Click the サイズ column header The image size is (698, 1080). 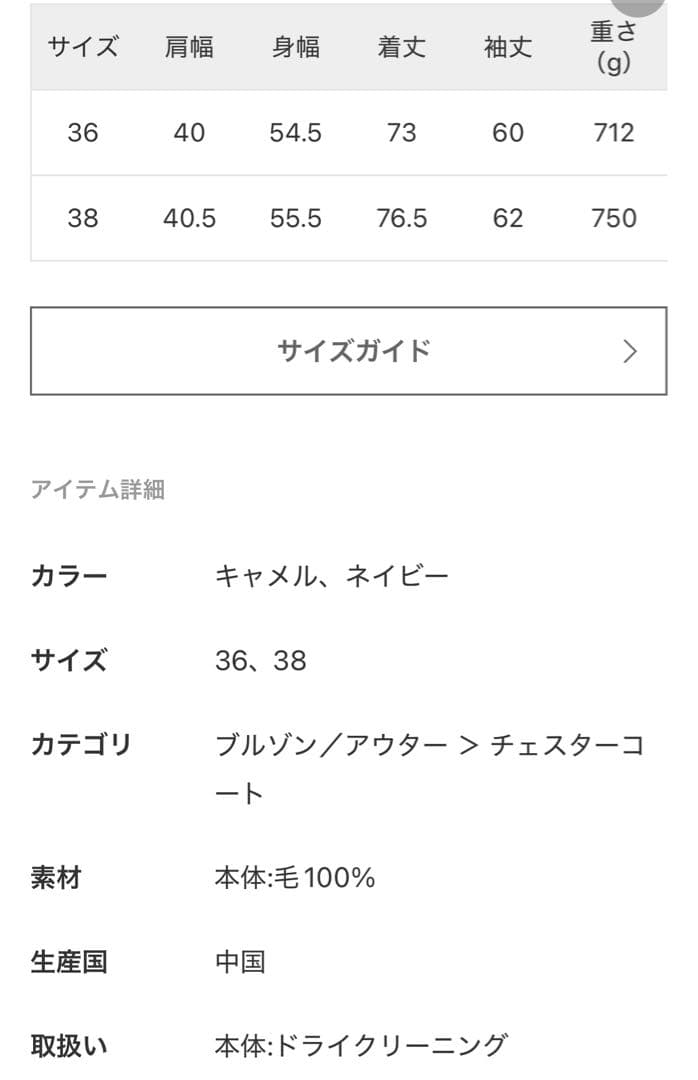coord(82,45)
